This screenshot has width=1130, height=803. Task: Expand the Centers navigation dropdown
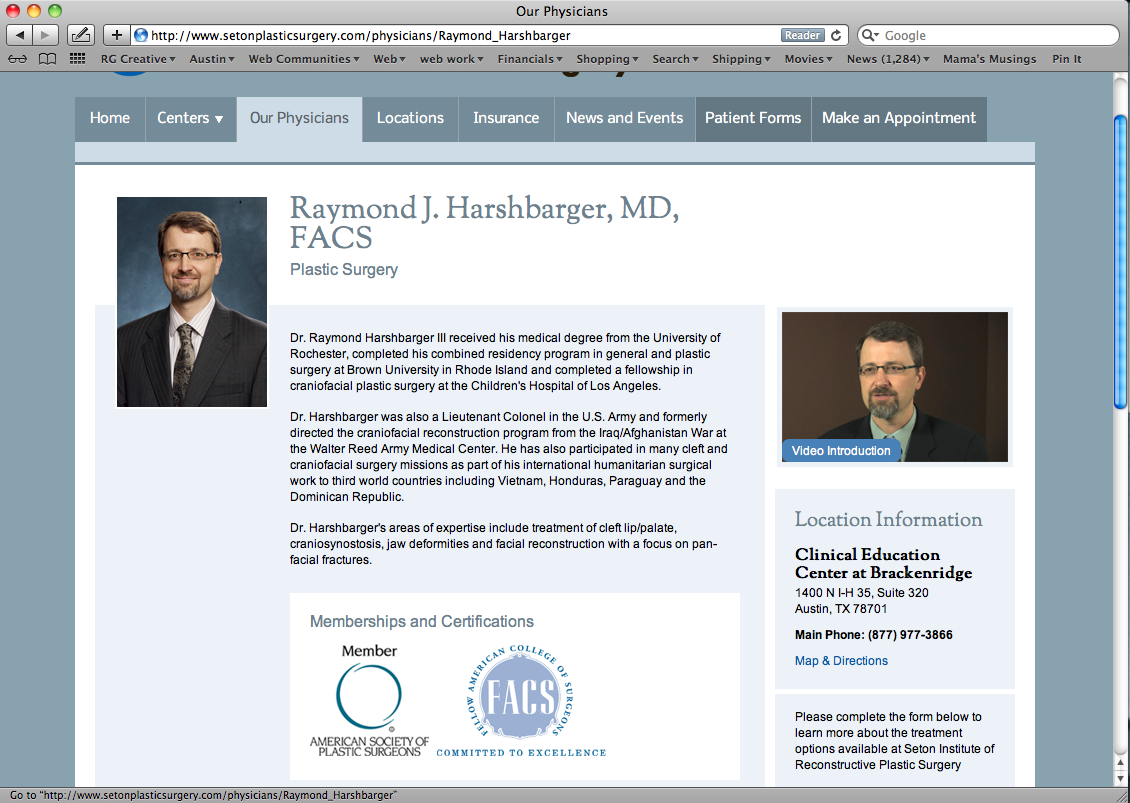point(190,118)
